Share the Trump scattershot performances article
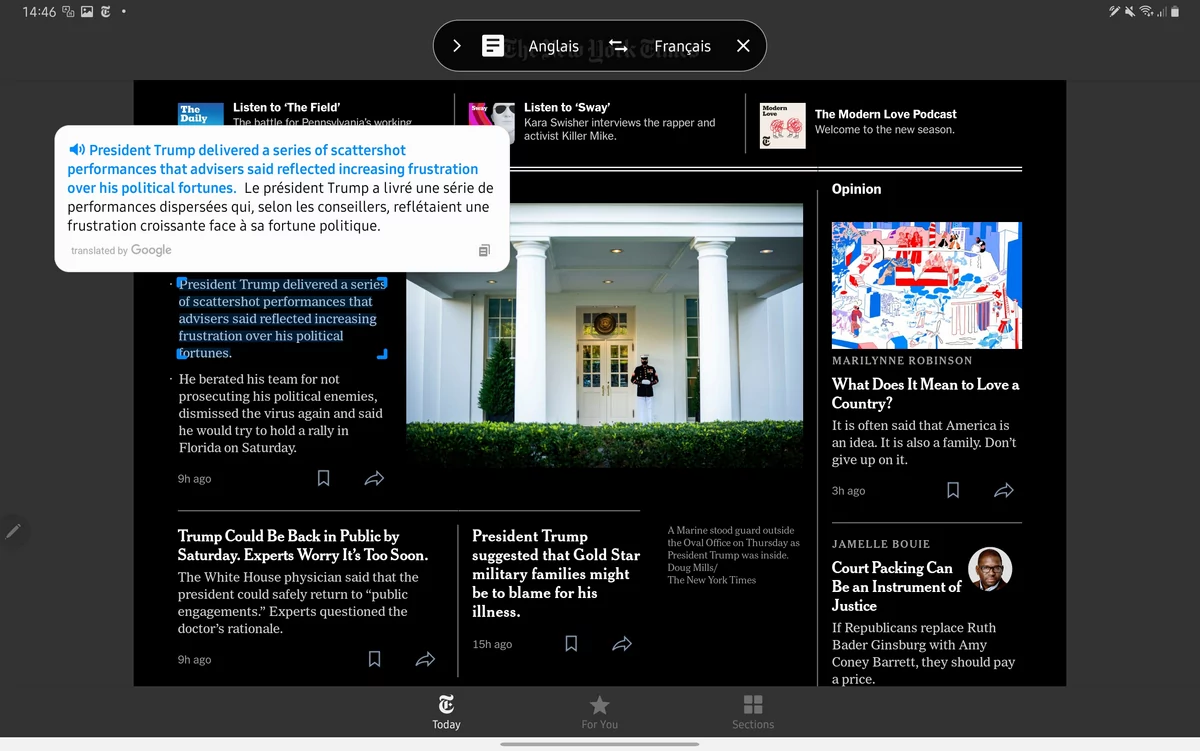 point(374,478)
